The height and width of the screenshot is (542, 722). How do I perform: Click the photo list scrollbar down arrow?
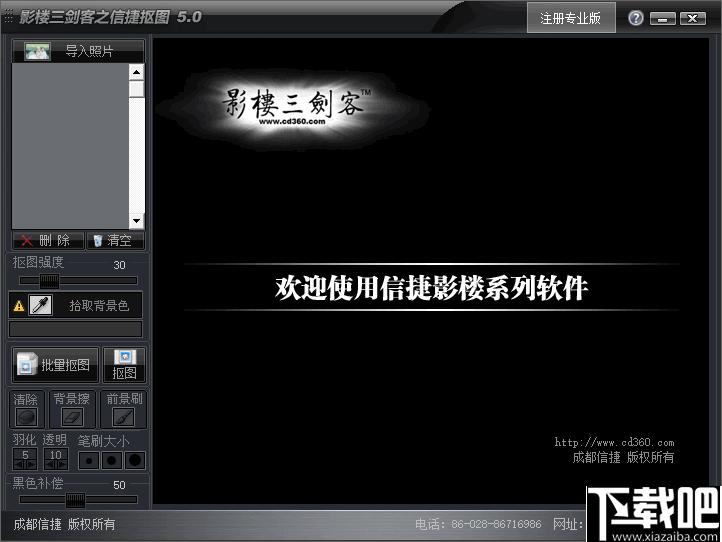point(136,221)
